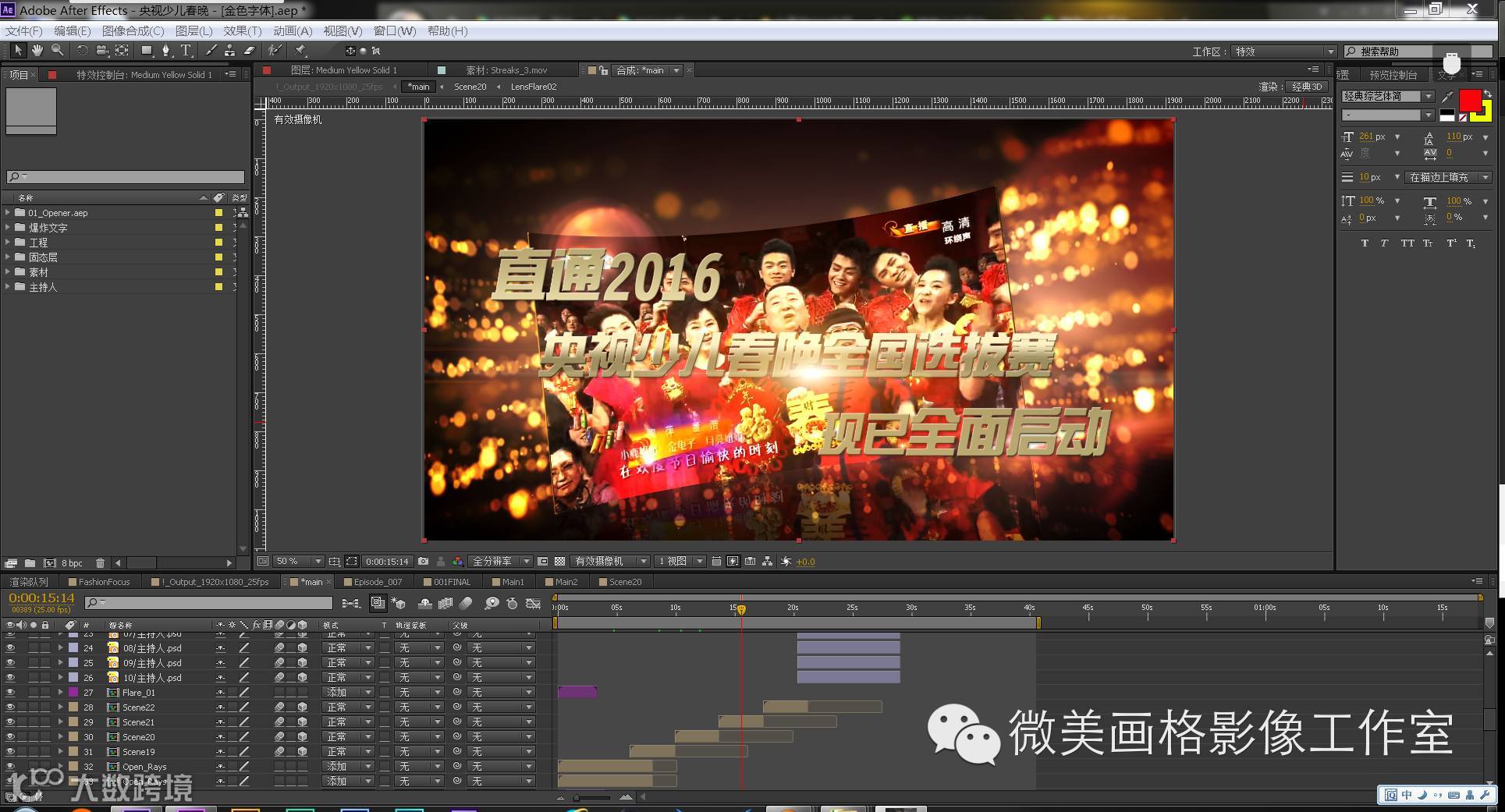Expand the 主持人 folder
Viewport: 1505px width, 812px height.
[8, 287]
